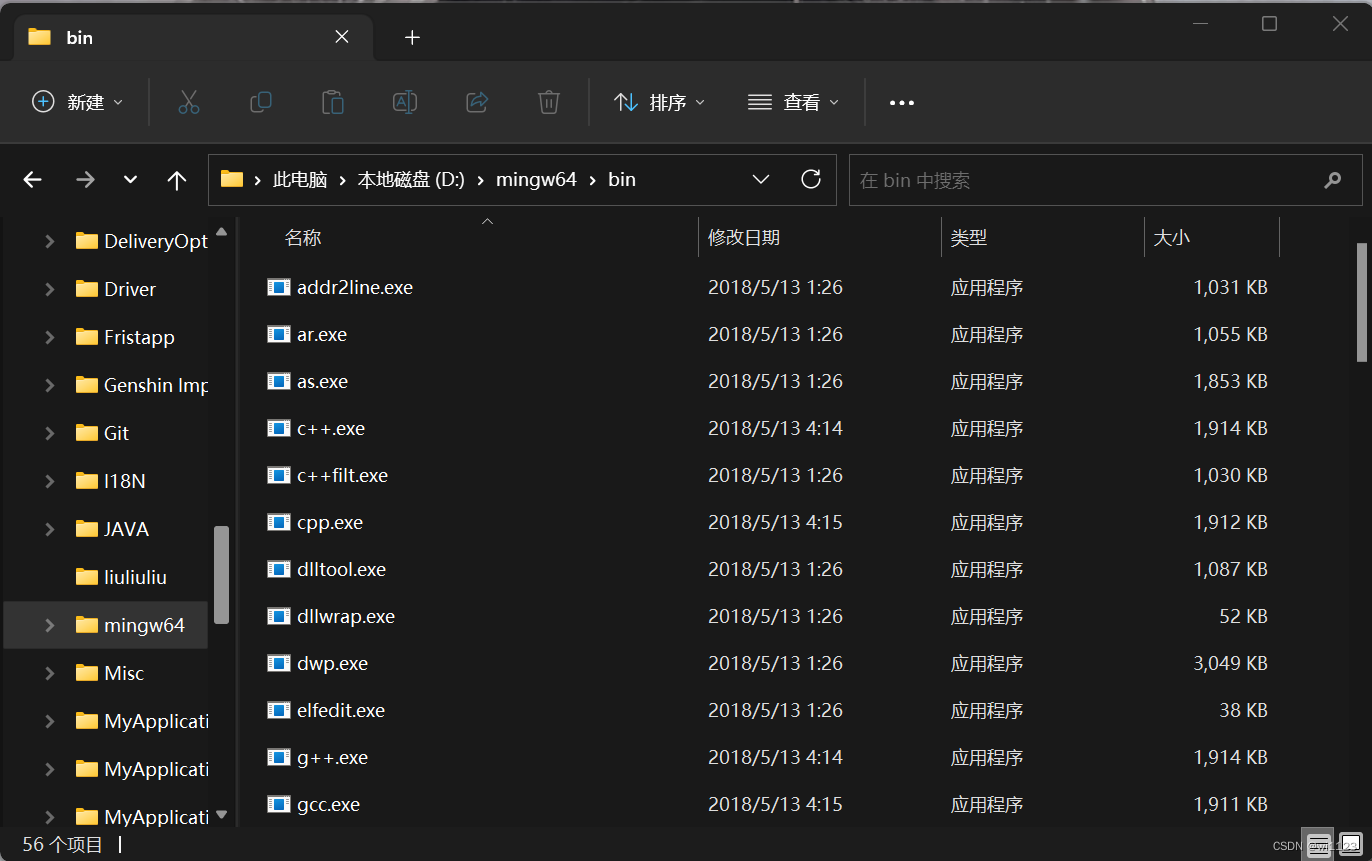
Task: Click 此电脑 in the address breadcrumb
Action: (301, 180)
